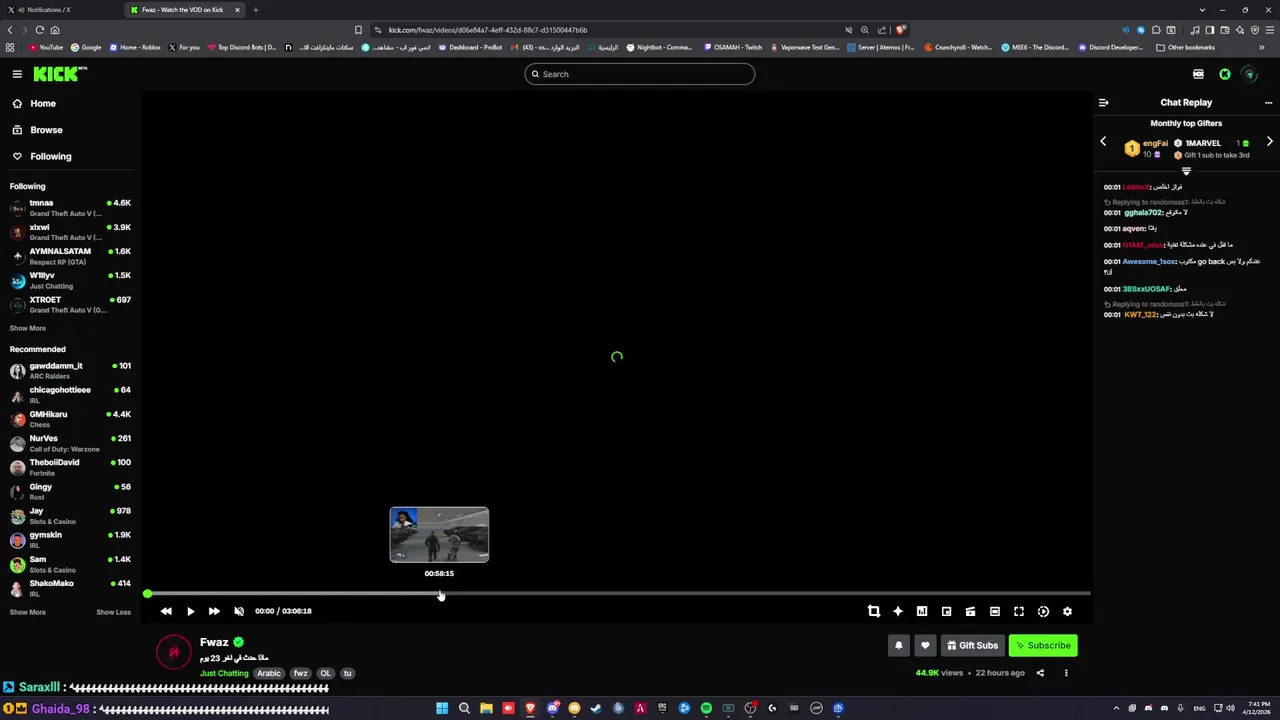Screen dimensions: 1280x720
Task: Open Spotify from taskbar
Action: [706, 708]
